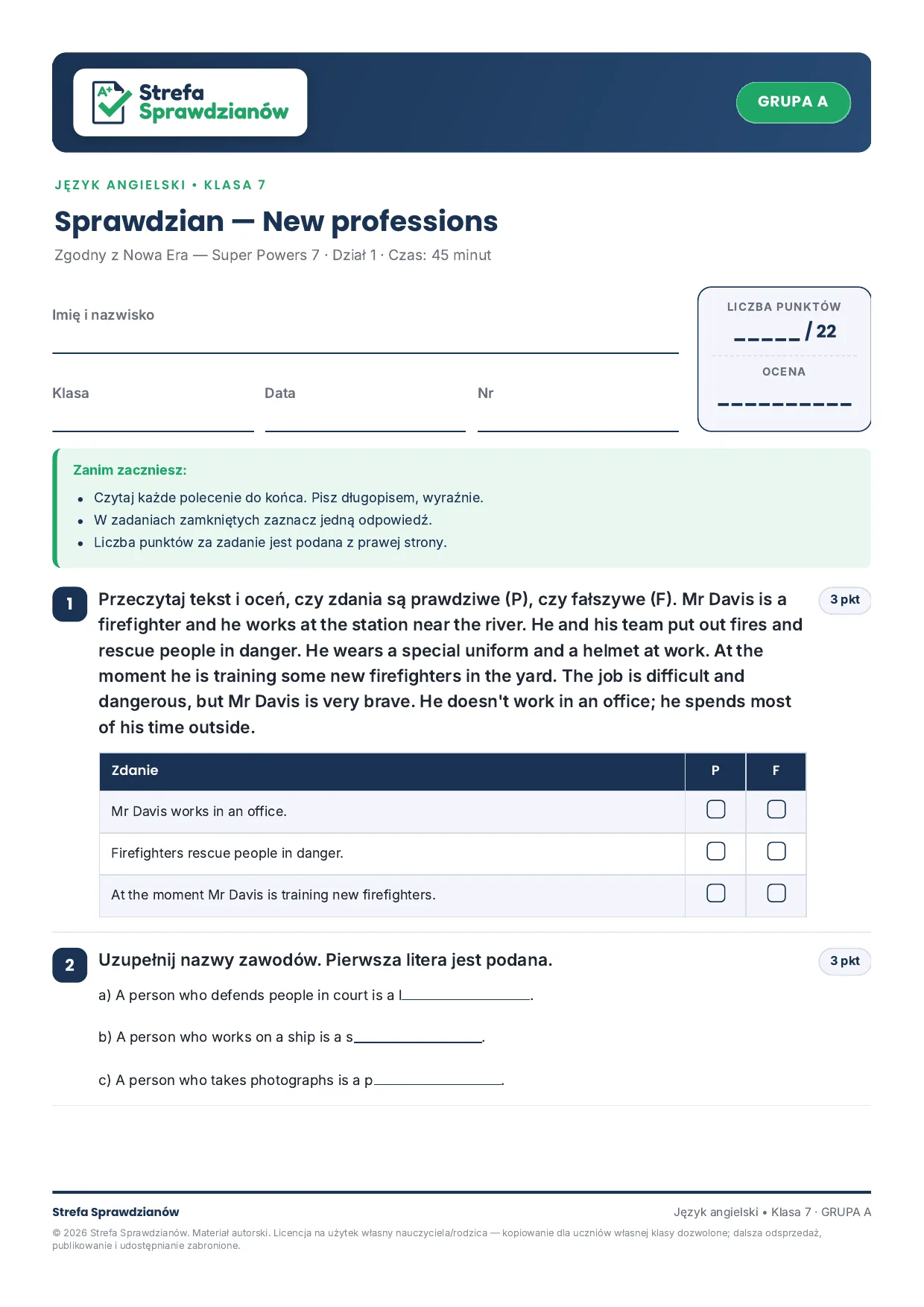
Task: Click the task number 1 badge
Action: point(70,604)
